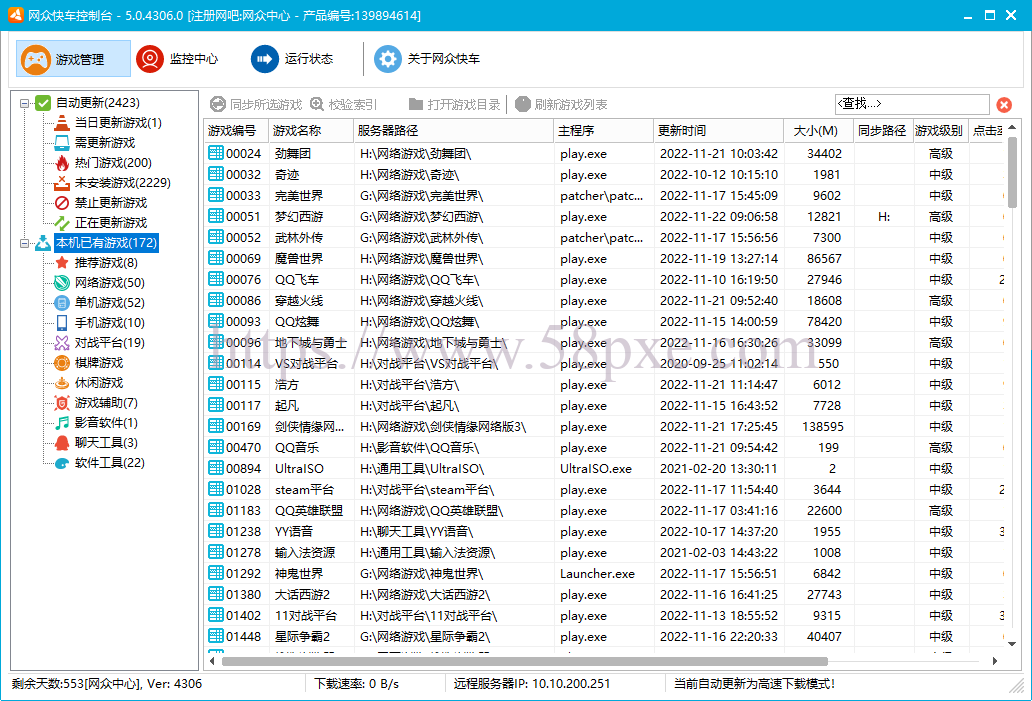Click 刷新游戏列表 toolbar button
The height and width of the screenshot is (701, 1032).
pyautogui.click(x=561, y=105)
